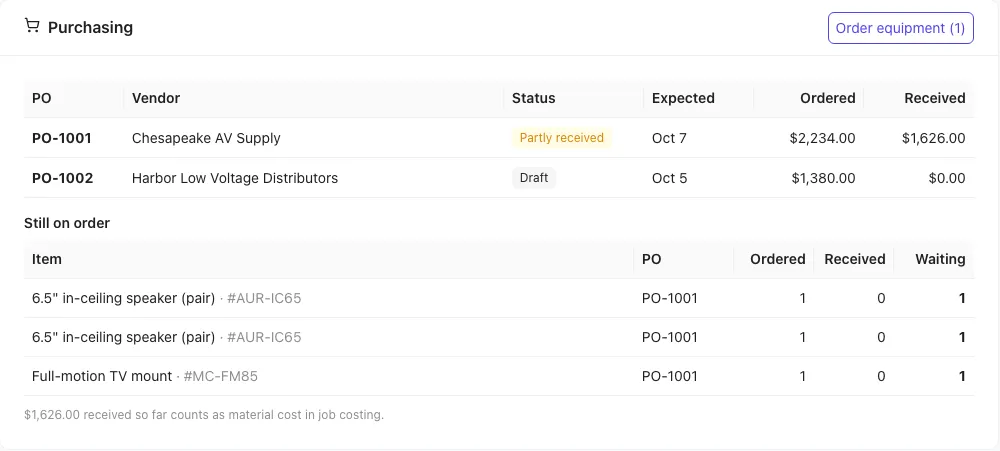Click the Draft status badge

534,178
